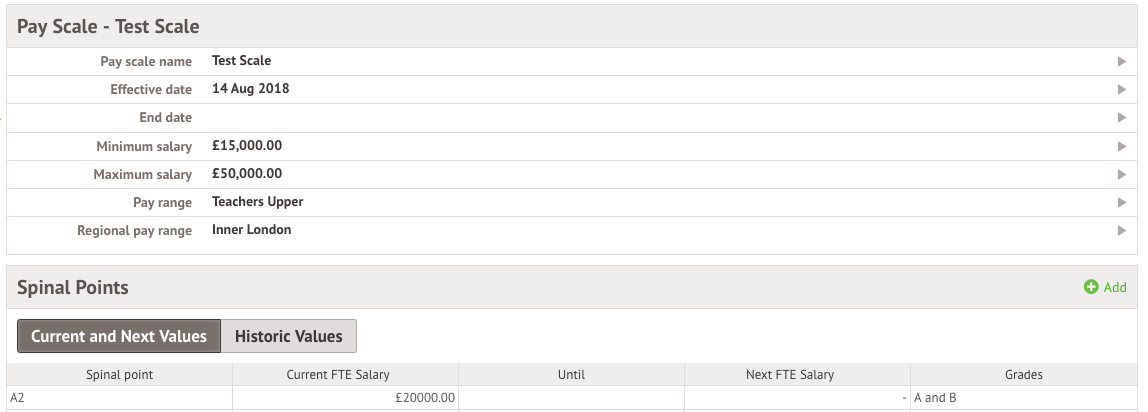Viewport: 1148px width, 412px height.
Task: Click the Spinal point column header
Action: pyautogui.click(x=119, y=375)
